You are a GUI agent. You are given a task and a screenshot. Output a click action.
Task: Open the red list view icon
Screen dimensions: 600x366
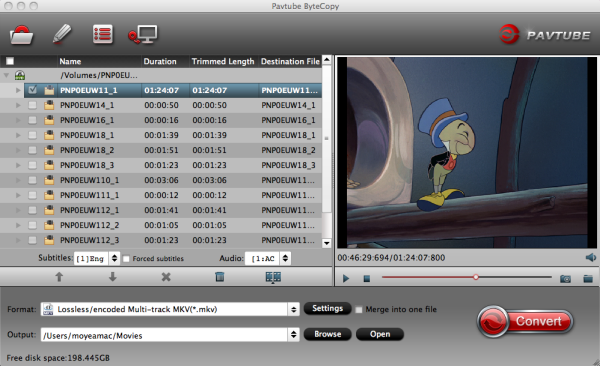click(103, 34)
